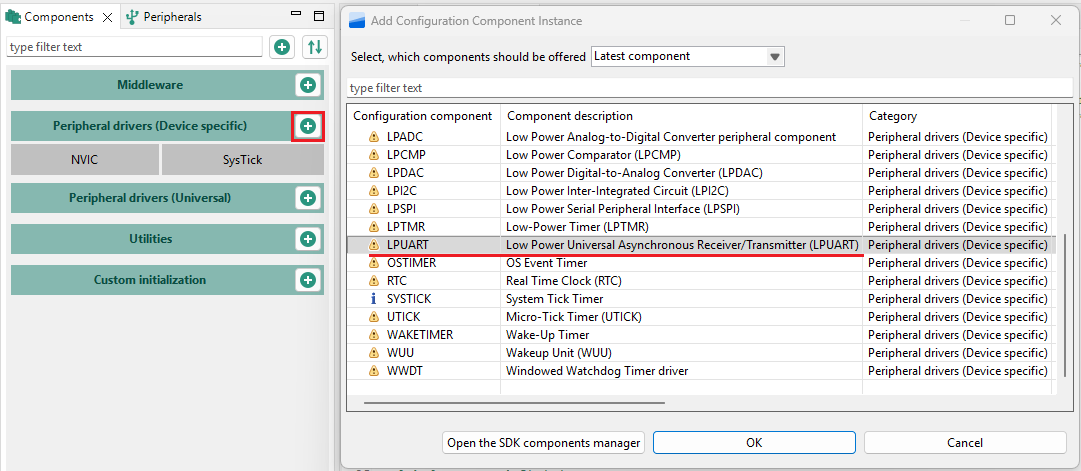The image size is (1081, 471).
Task: Click the sort components arrows icon
Action: pyautogui.click(x=315, y=47)
